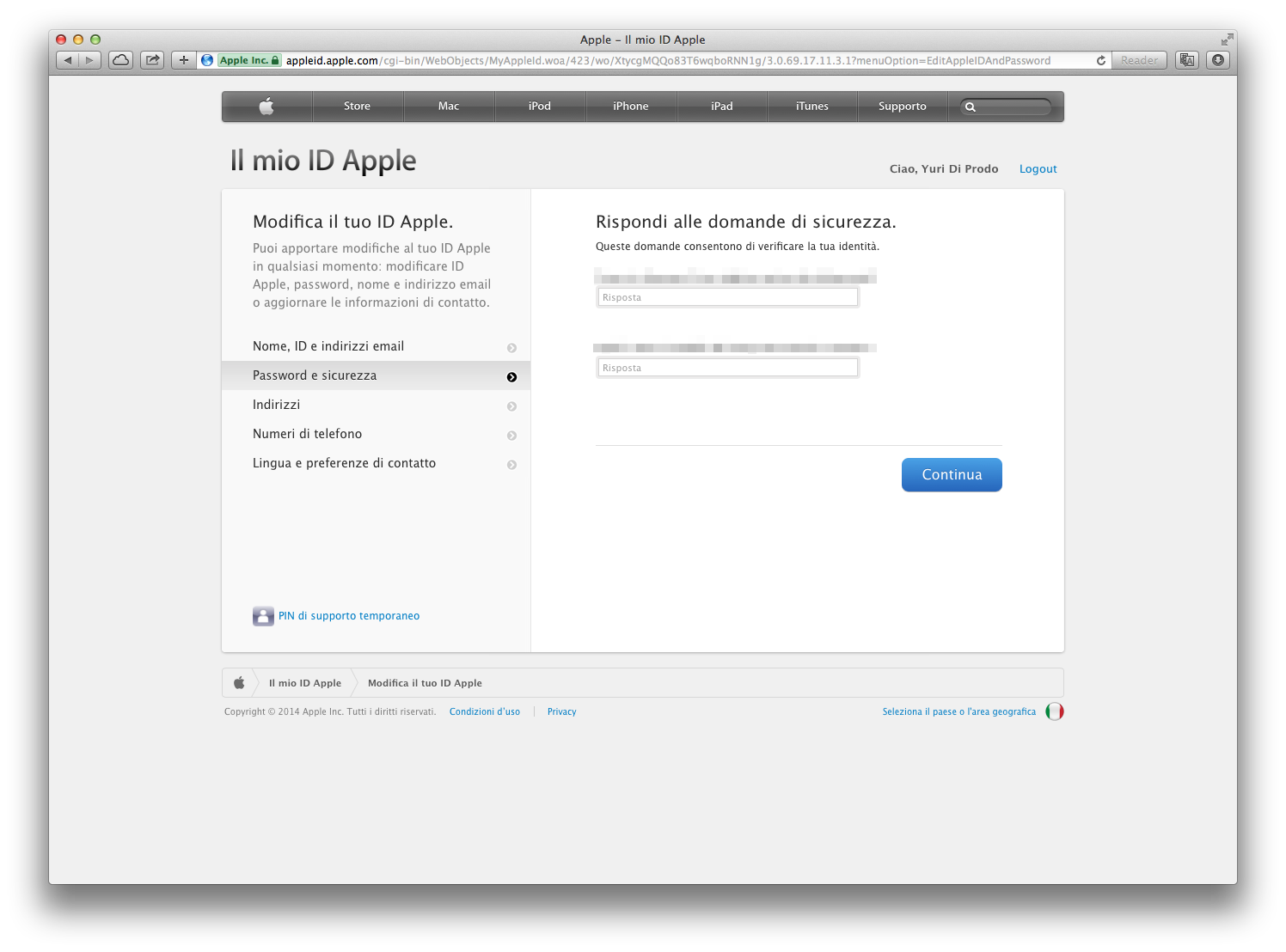This screenshot has height=952, width=1286.
Task: Open the Indirizzi section
Action: point(376,405)
